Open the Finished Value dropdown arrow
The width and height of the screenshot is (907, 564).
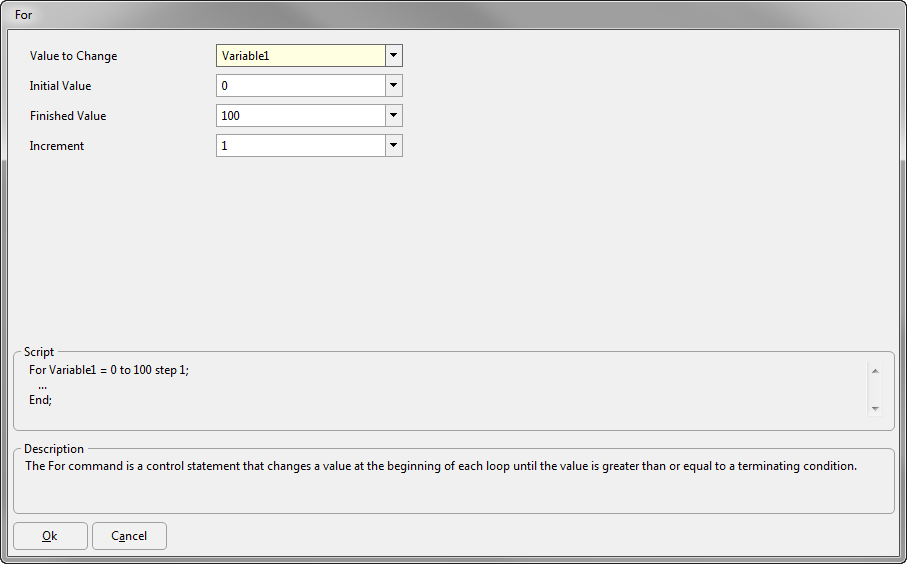[x=393, y=116]
